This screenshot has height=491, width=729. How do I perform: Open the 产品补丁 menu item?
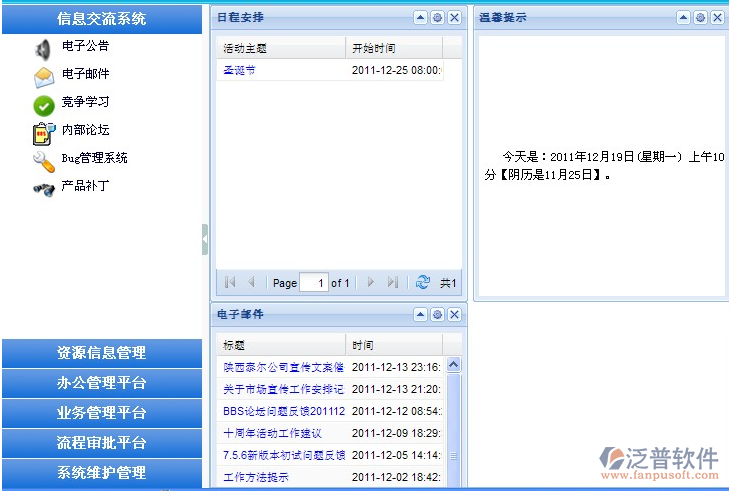tap(86, 186)
